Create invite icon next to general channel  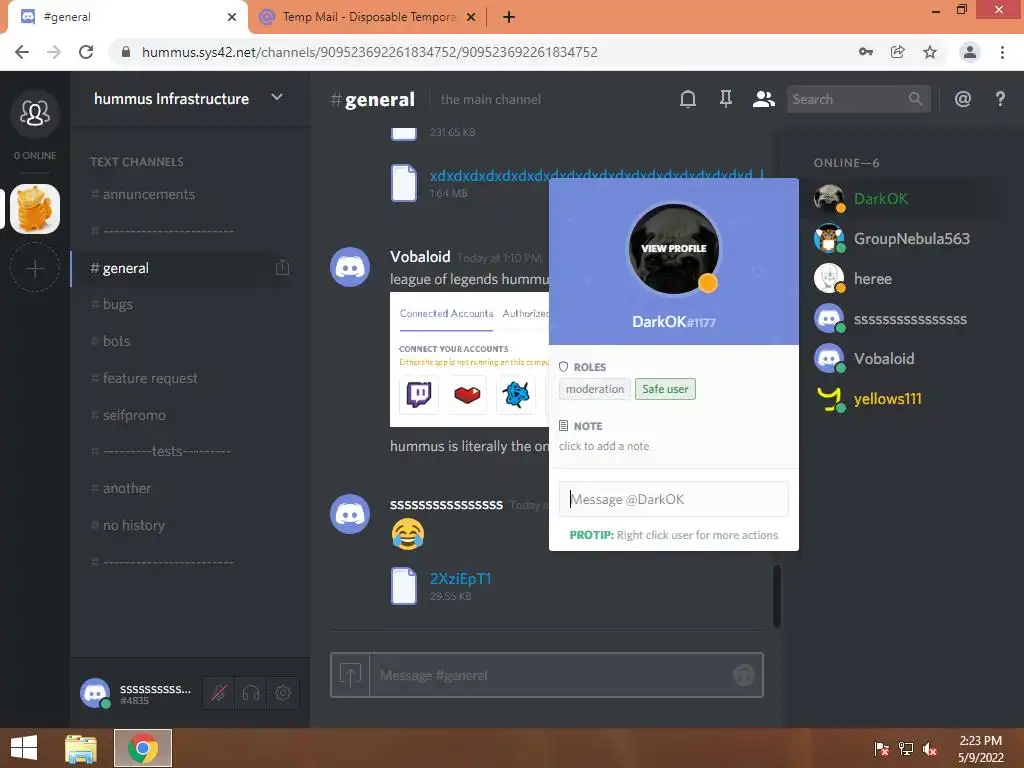tap(282, 268)
